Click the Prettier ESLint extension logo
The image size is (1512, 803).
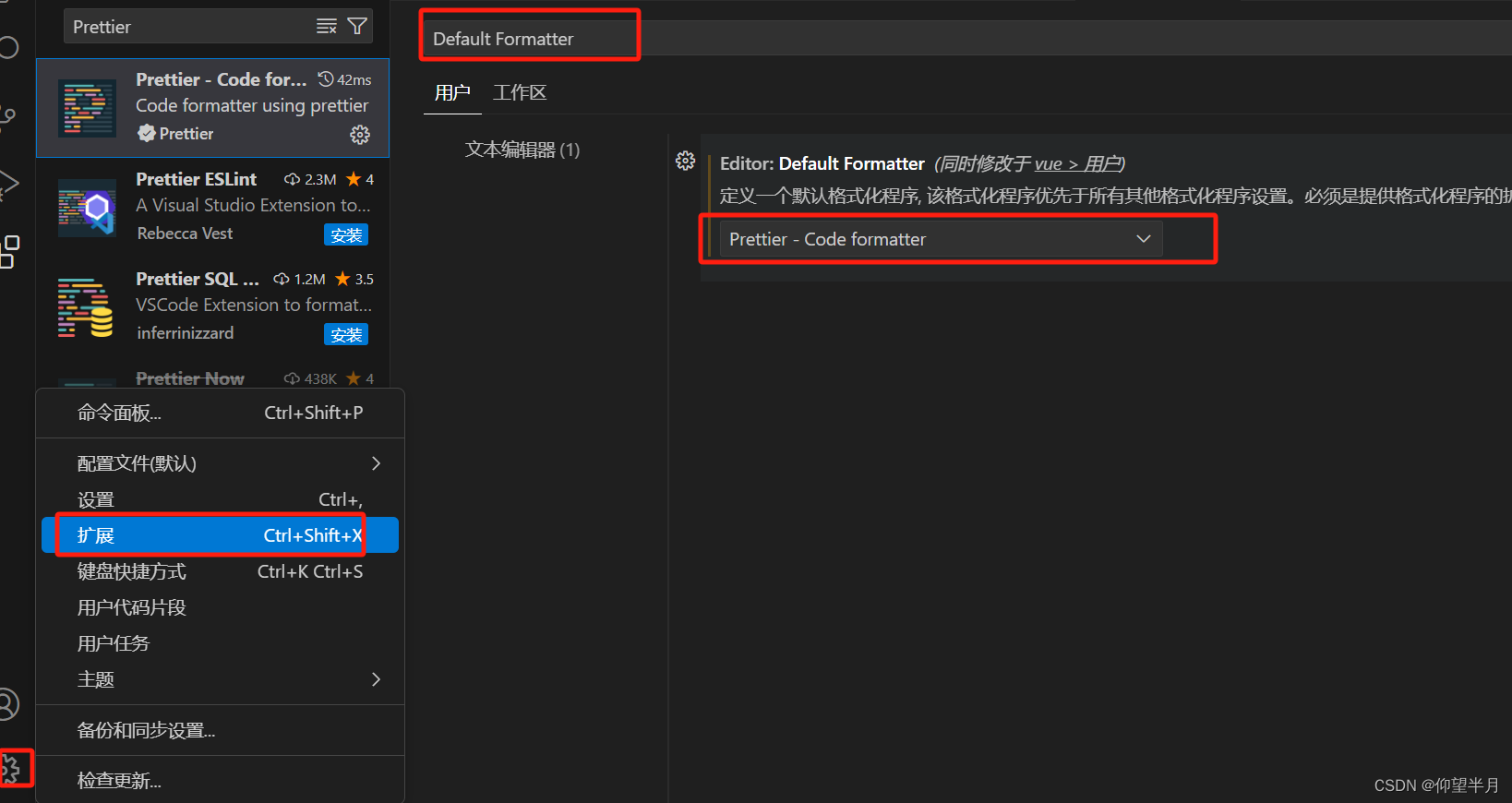tap(87, 209)
